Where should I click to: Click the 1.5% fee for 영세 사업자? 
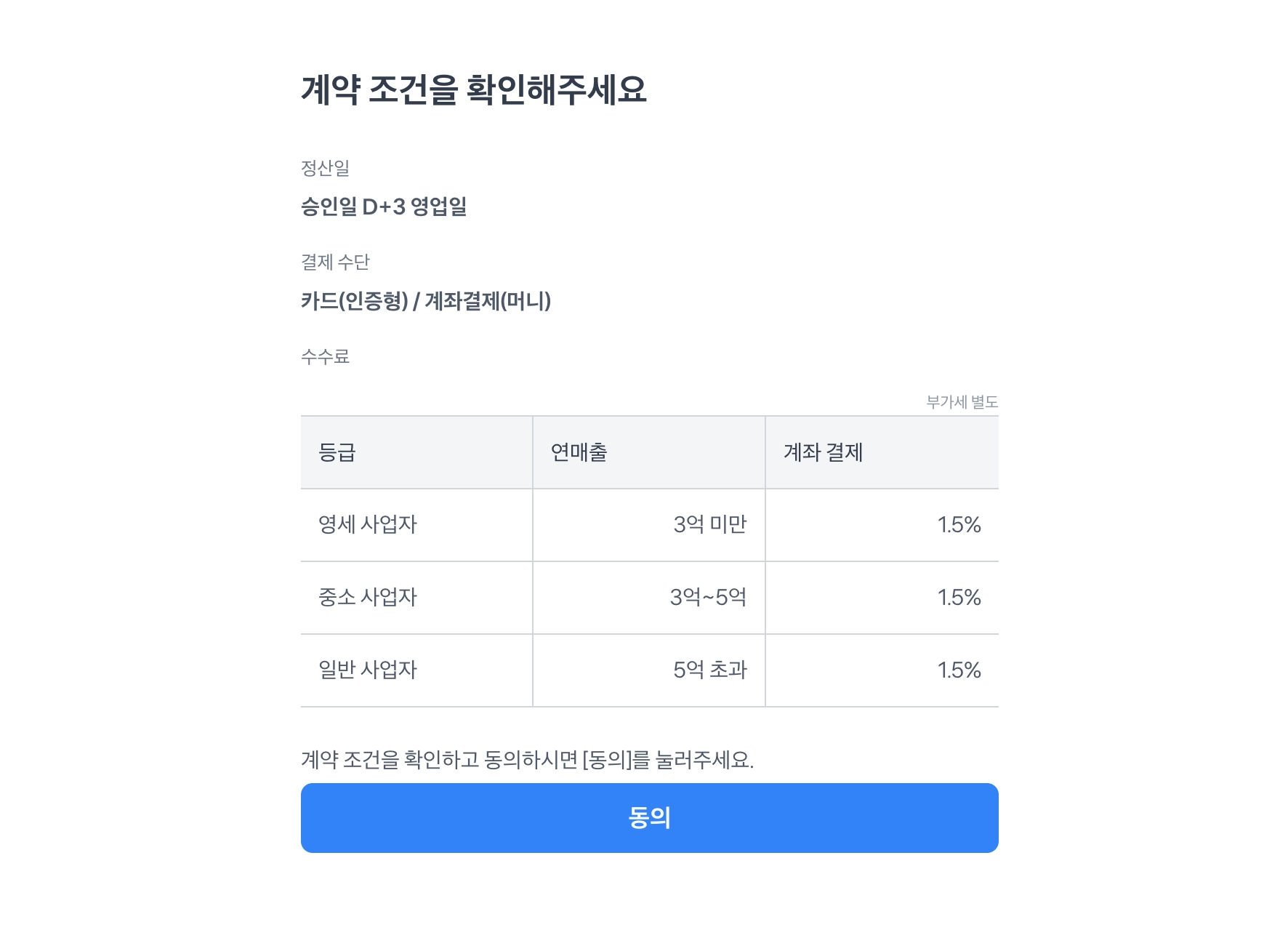click(x=959, y=524)
